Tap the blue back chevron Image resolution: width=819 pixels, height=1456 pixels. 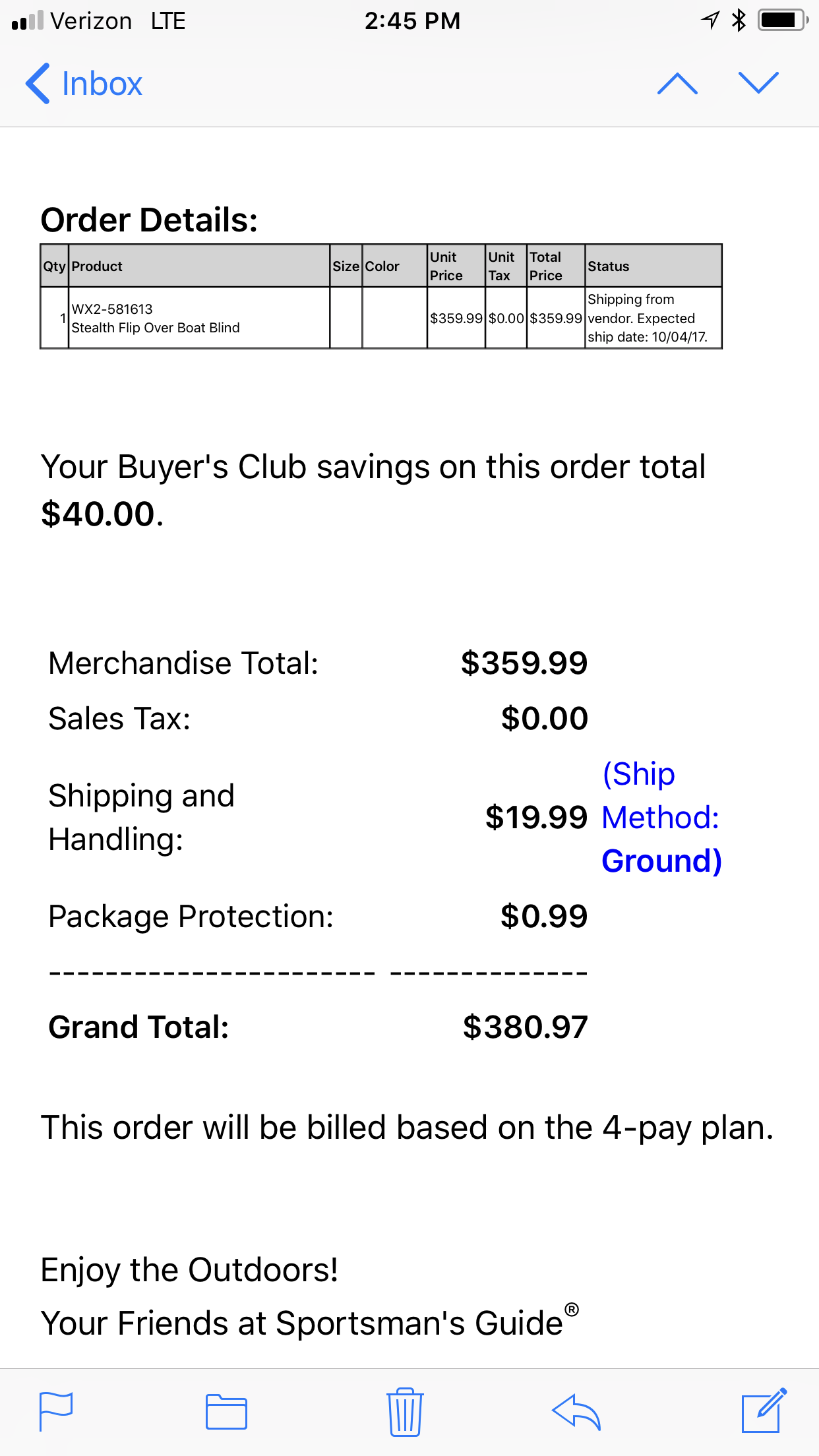pyautogui.click(x=38, y=84)
